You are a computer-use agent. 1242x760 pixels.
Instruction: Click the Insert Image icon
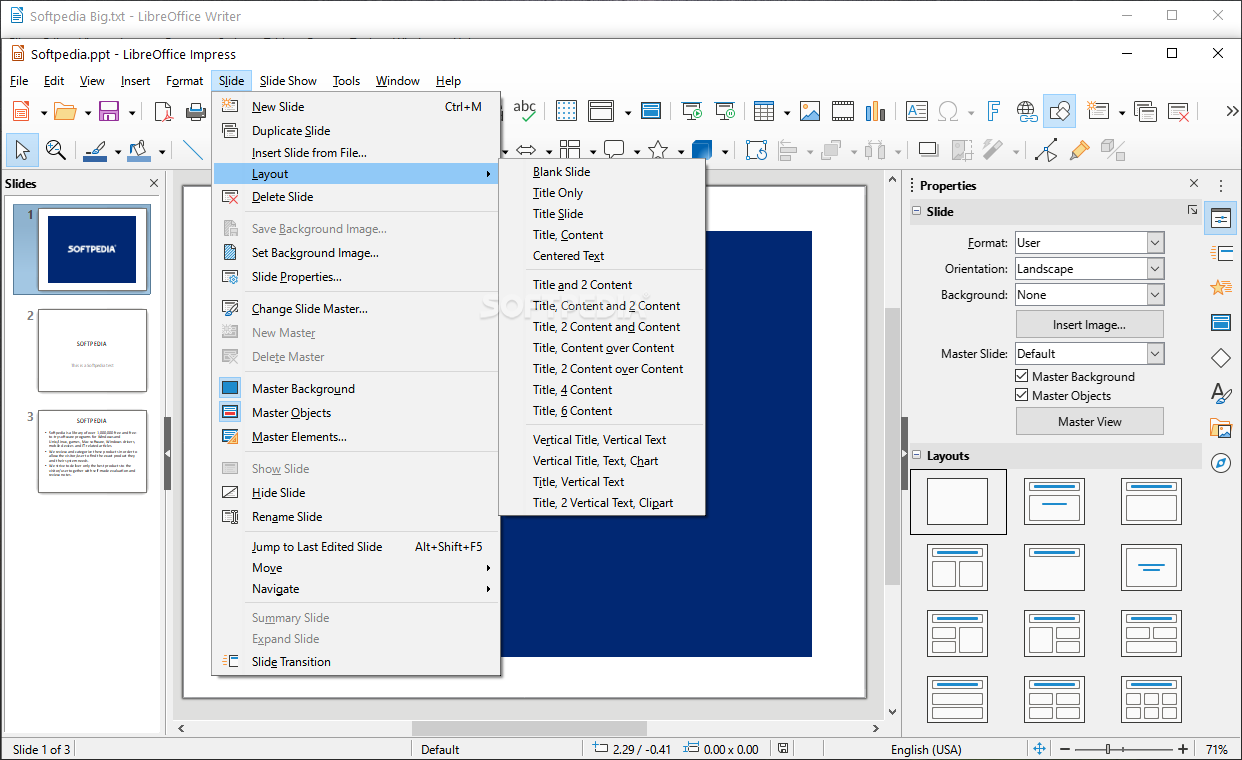(x=810, y=111)
